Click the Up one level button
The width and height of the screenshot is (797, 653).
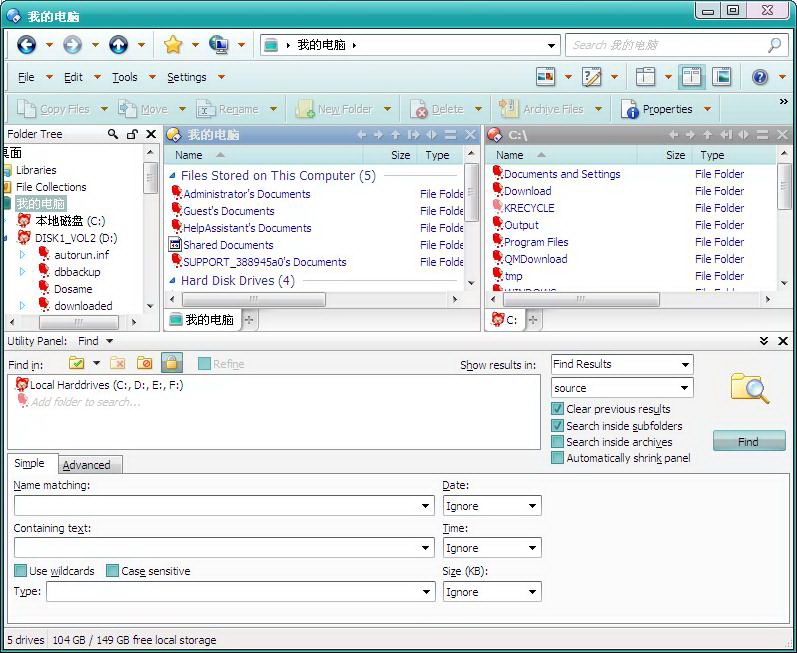tap(118, 45)
